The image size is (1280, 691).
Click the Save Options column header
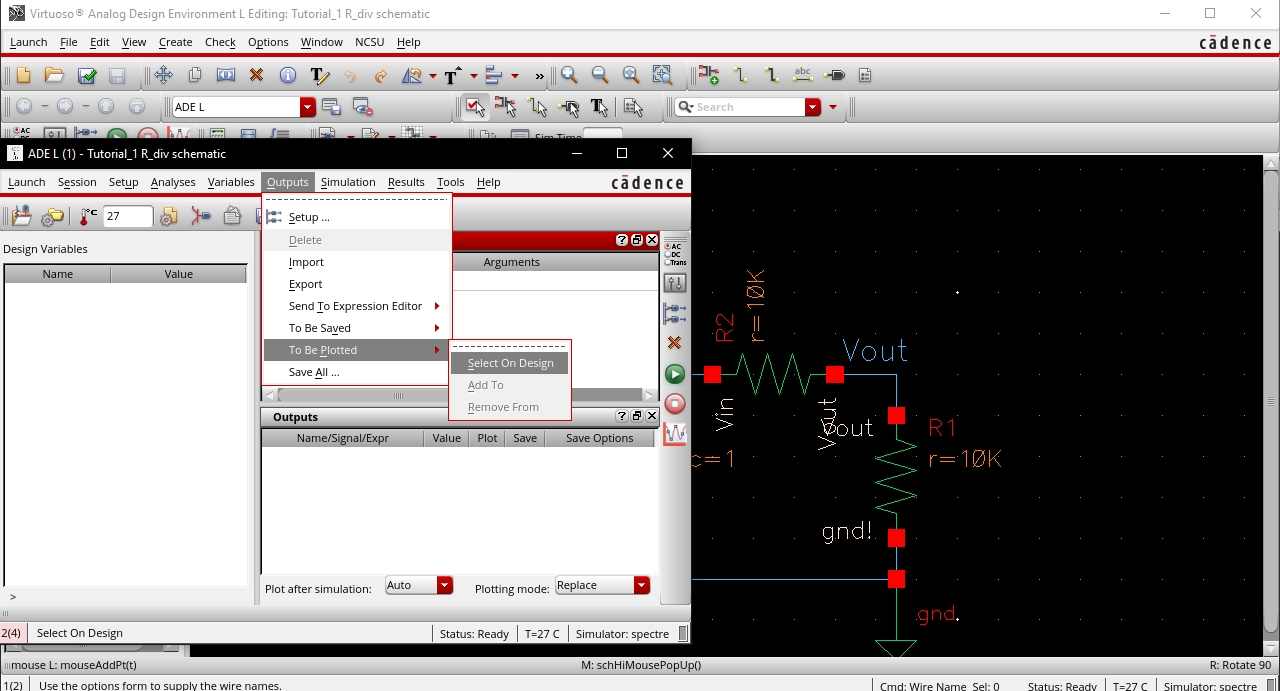[x=599, y=438]
